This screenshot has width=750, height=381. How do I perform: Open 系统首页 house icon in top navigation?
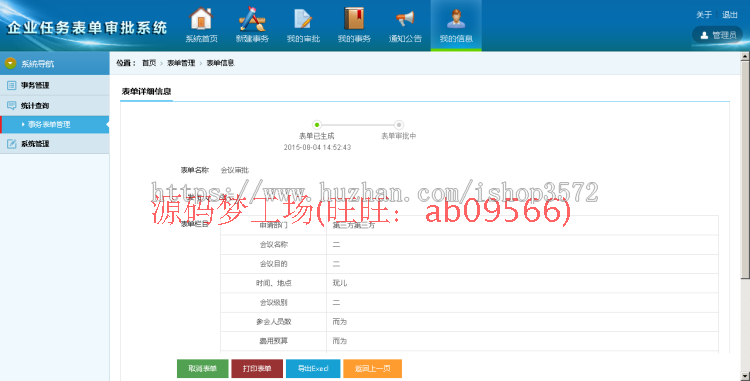(x=201, y=19)
